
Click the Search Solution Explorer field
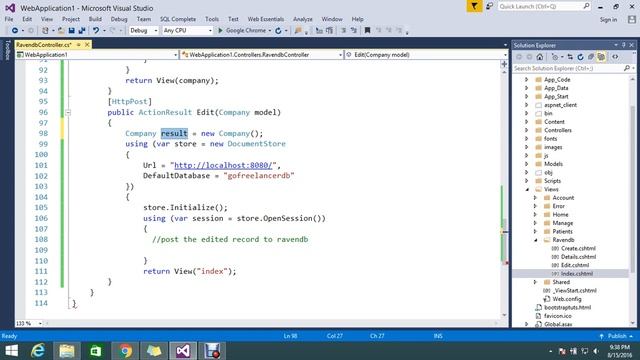coord(568,68)
